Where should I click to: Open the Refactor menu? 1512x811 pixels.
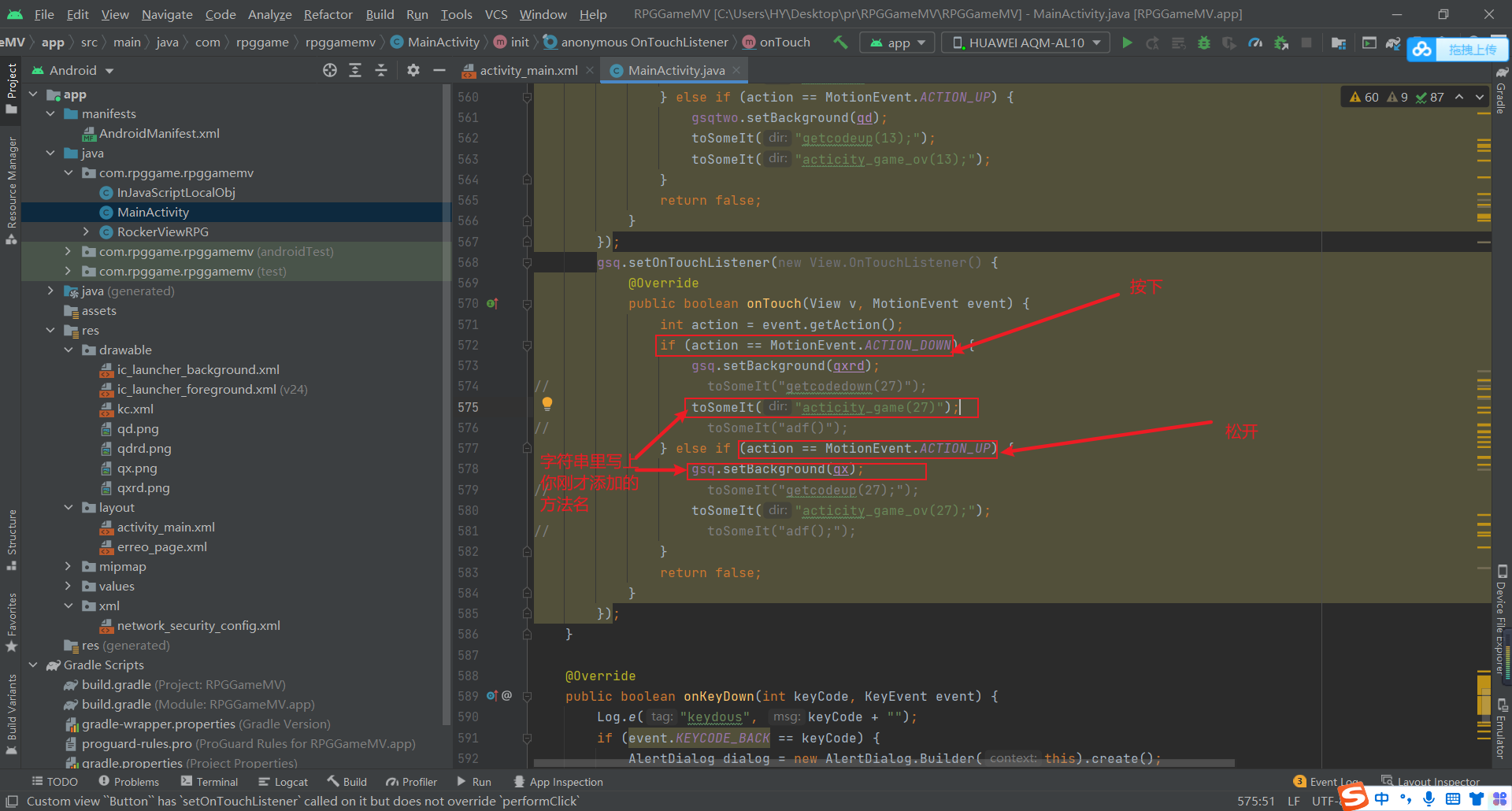328,14
